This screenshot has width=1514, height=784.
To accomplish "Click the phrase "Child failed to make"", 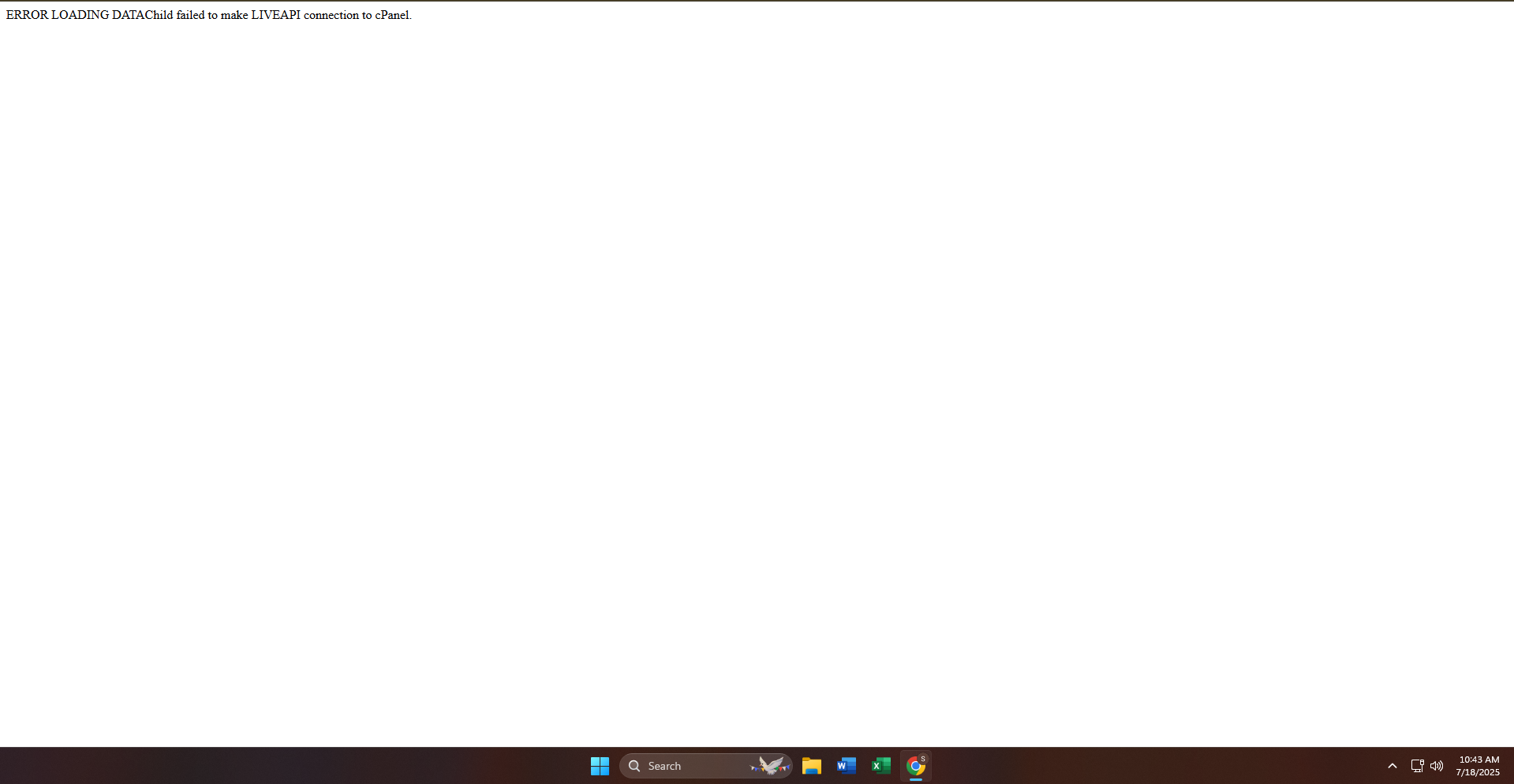I will [196, 15].
